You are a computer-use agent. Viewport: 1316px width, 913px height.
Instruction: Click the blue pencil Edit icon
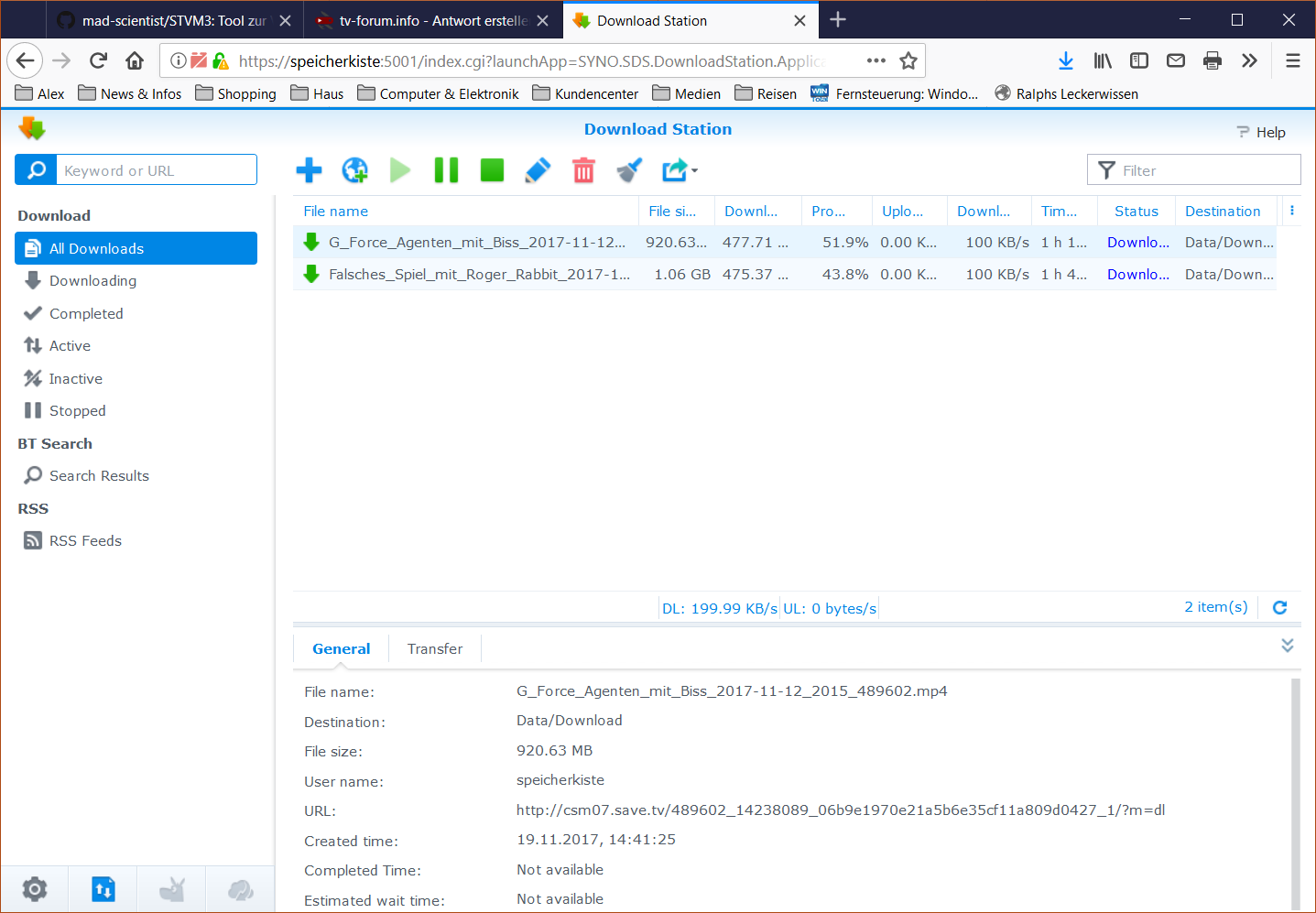pyautogui.click(x=538, y=170)
